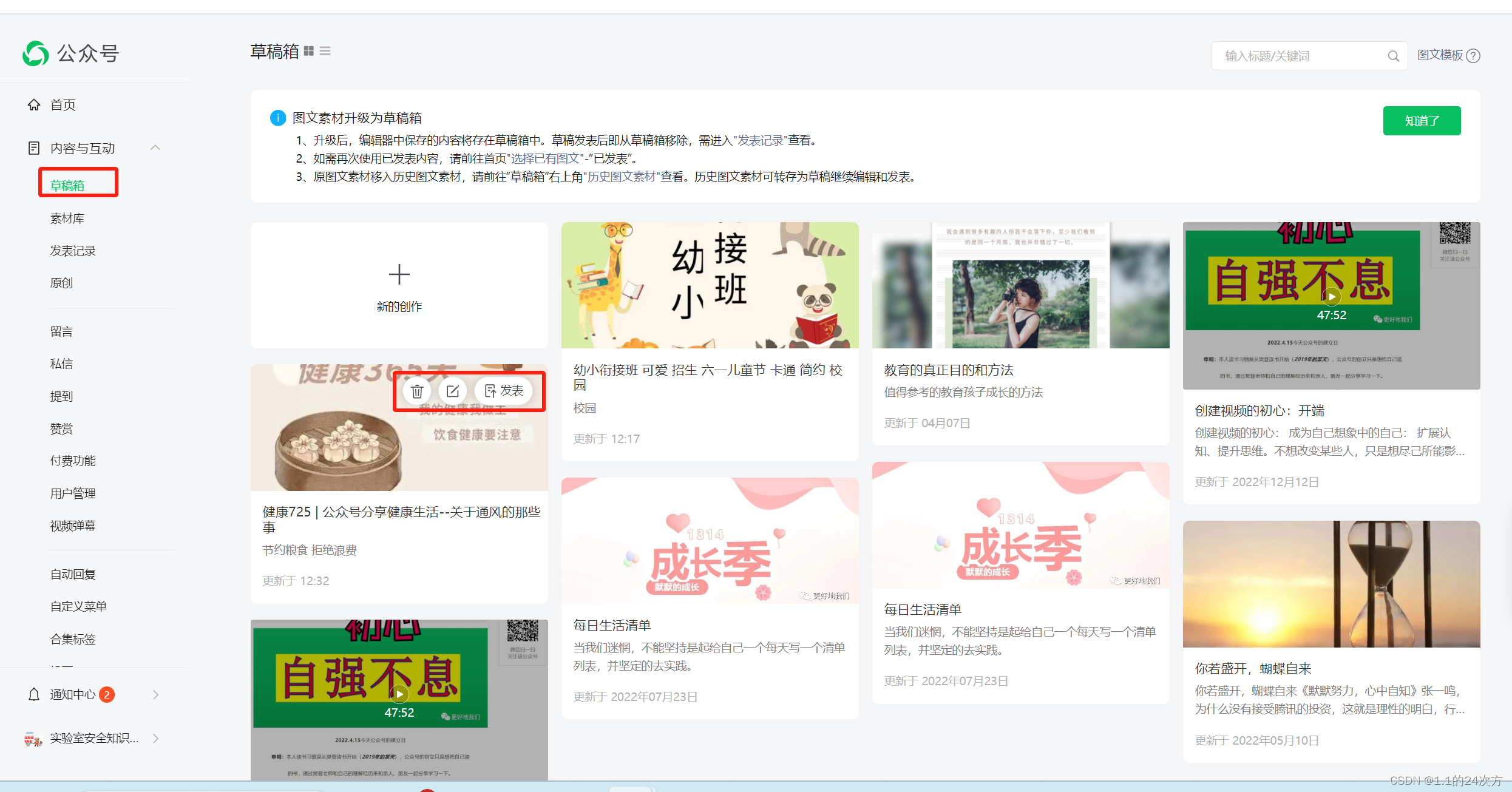Open 素材库 in sidebar
The image size is (1512, 792).
67,218
